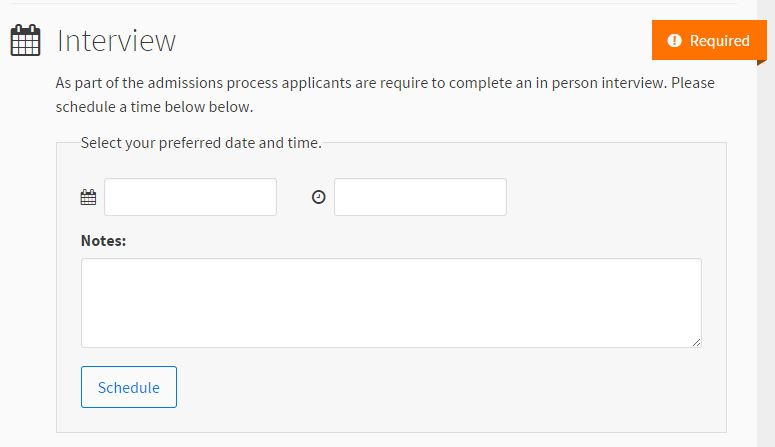The image size is (775, 447).
Task: Focus the preferred time input field
Action: click(x=420, y=197)
